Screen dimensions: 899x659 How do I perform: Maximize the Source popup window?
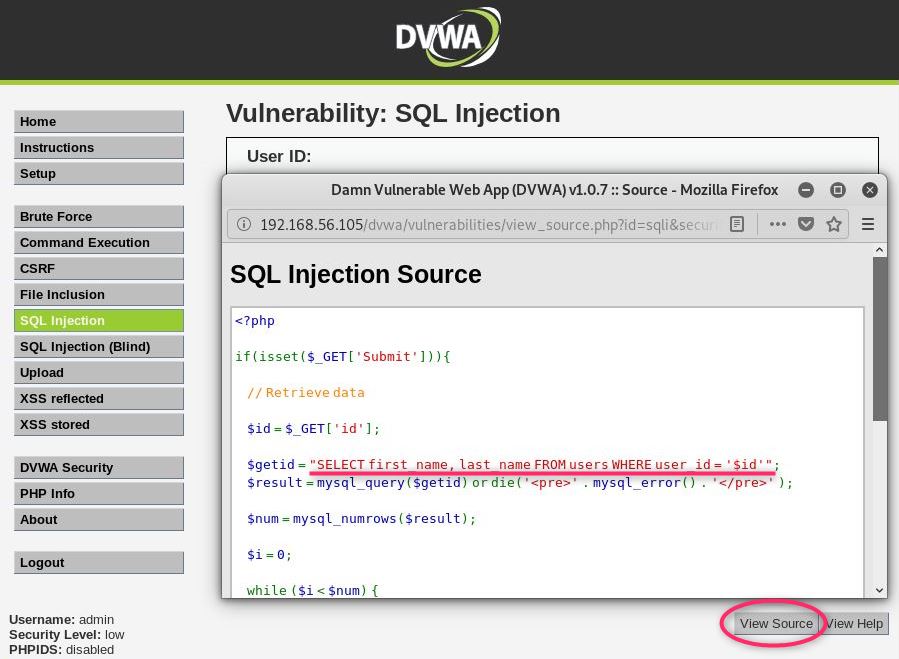[x=838, y=190]
